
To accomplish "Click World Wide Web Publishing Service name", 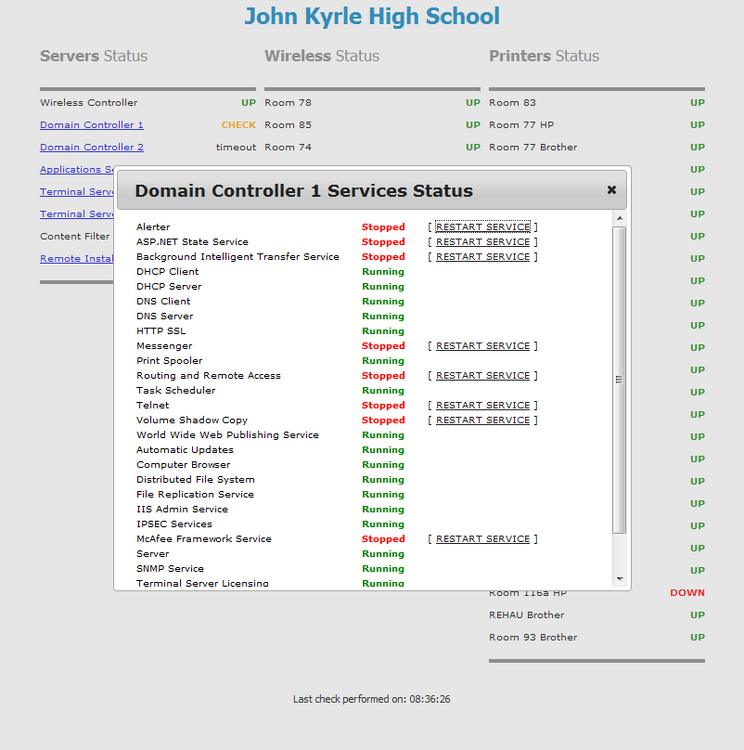I will (227, 434).
